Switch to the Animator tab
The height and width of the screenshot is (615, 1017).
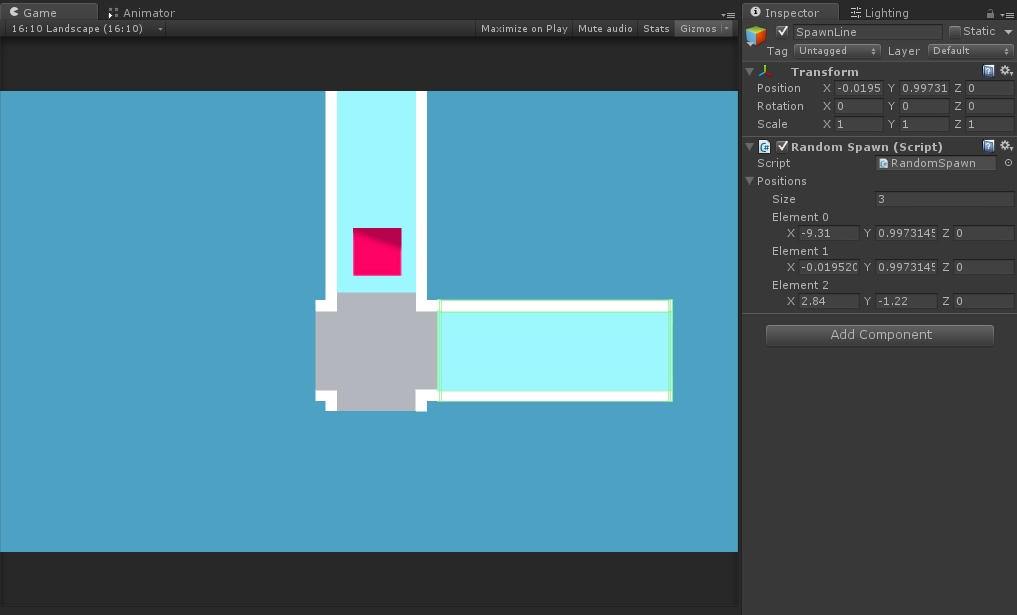140,13
